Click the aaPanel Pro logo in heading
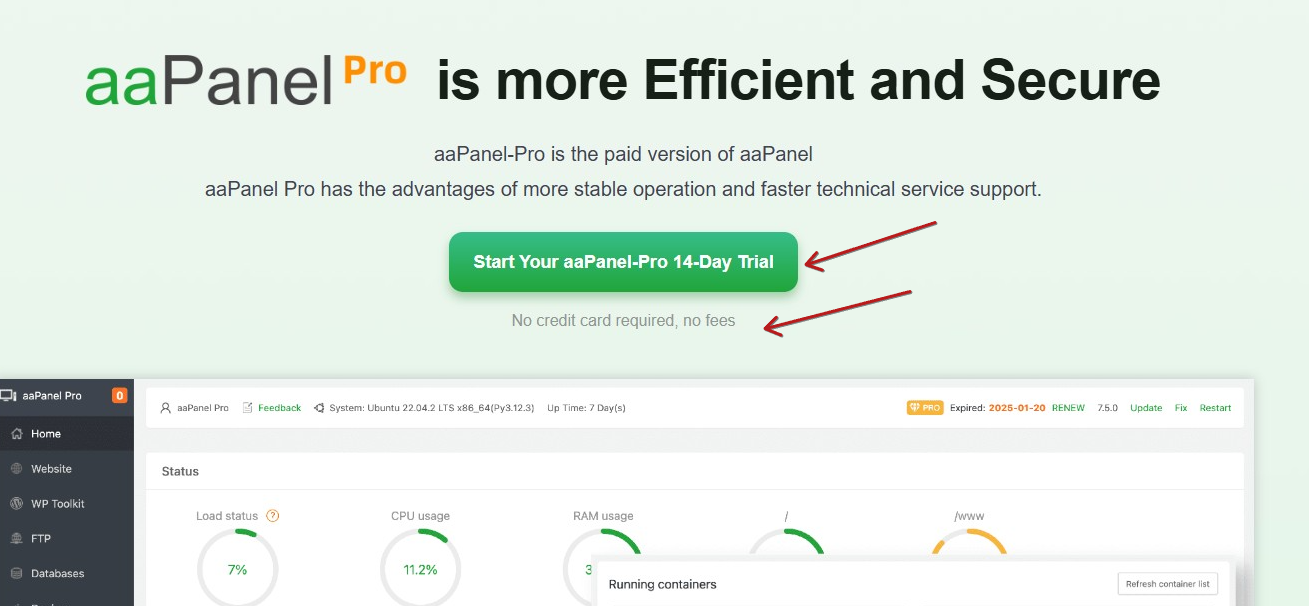Viewport: 1309px width, 606px height. [x=246, y=81]
